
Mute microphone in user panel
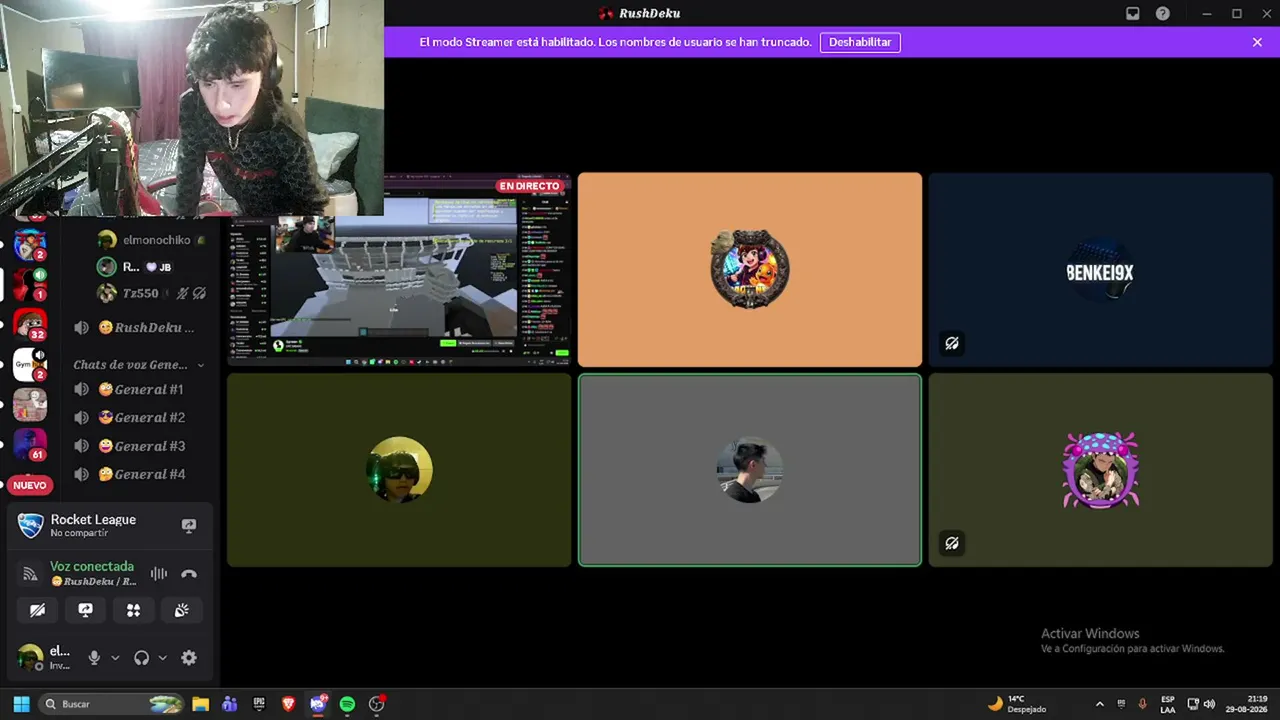94,657
